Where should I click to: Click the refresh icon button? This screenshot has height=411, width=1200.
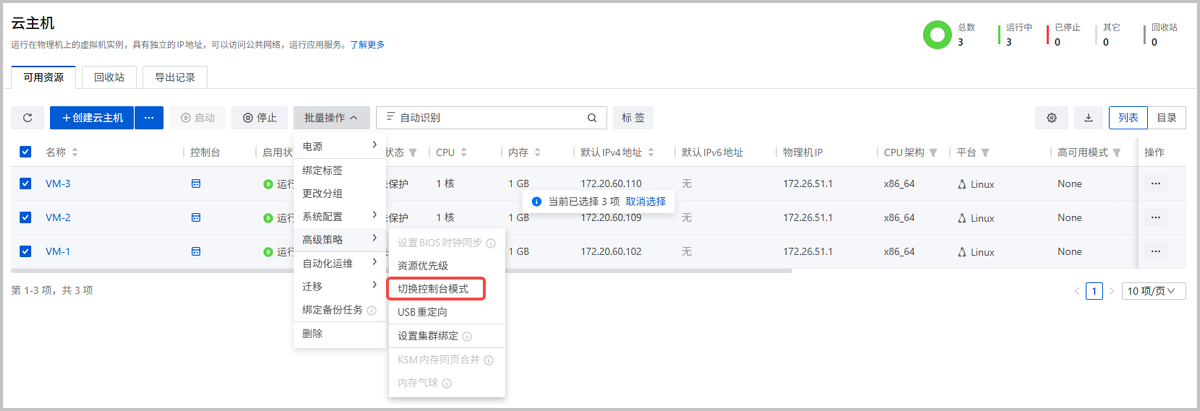tap(27, 118)
